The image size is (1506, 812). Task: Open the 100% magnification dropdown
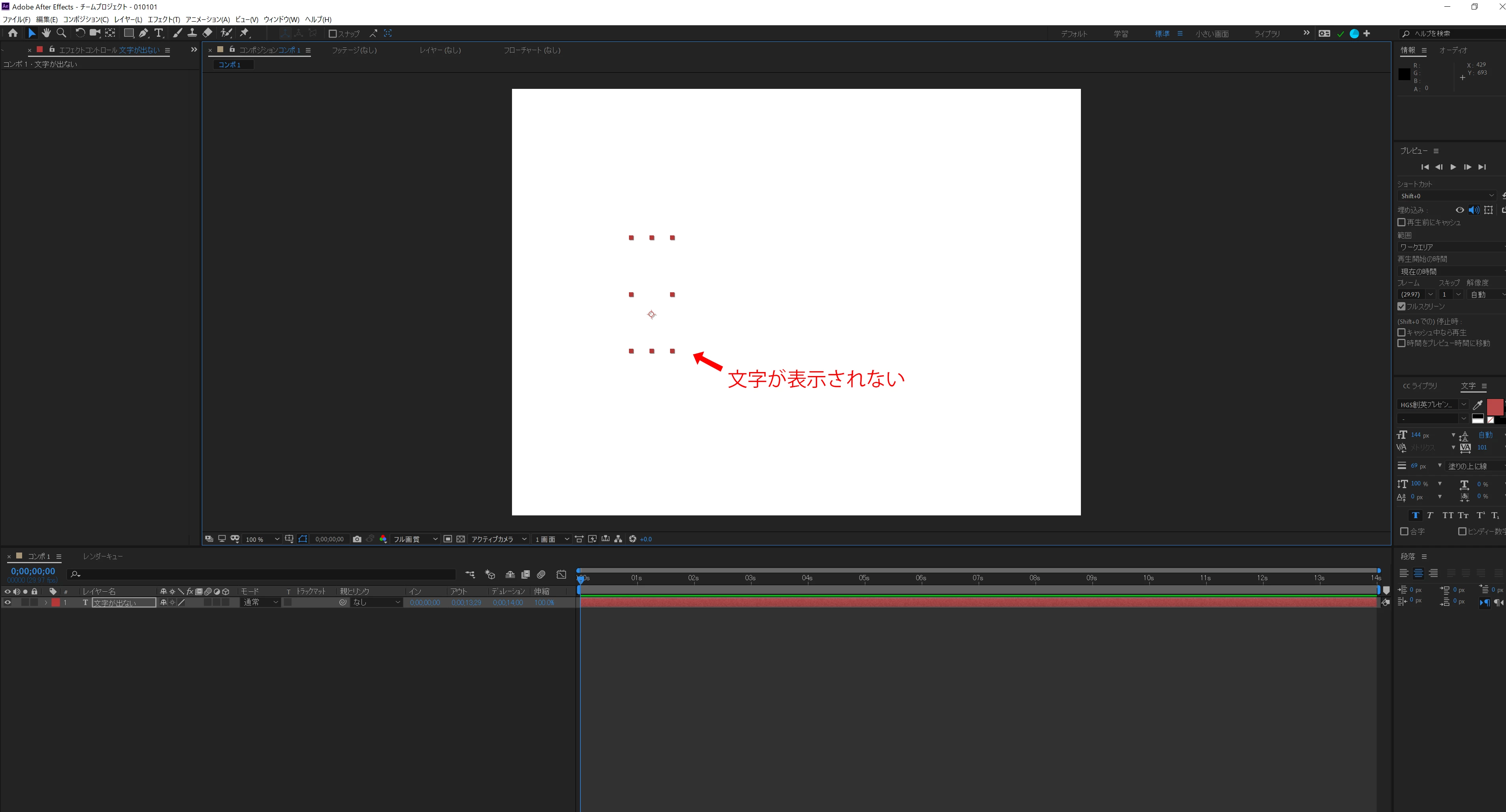click(262, 539)
